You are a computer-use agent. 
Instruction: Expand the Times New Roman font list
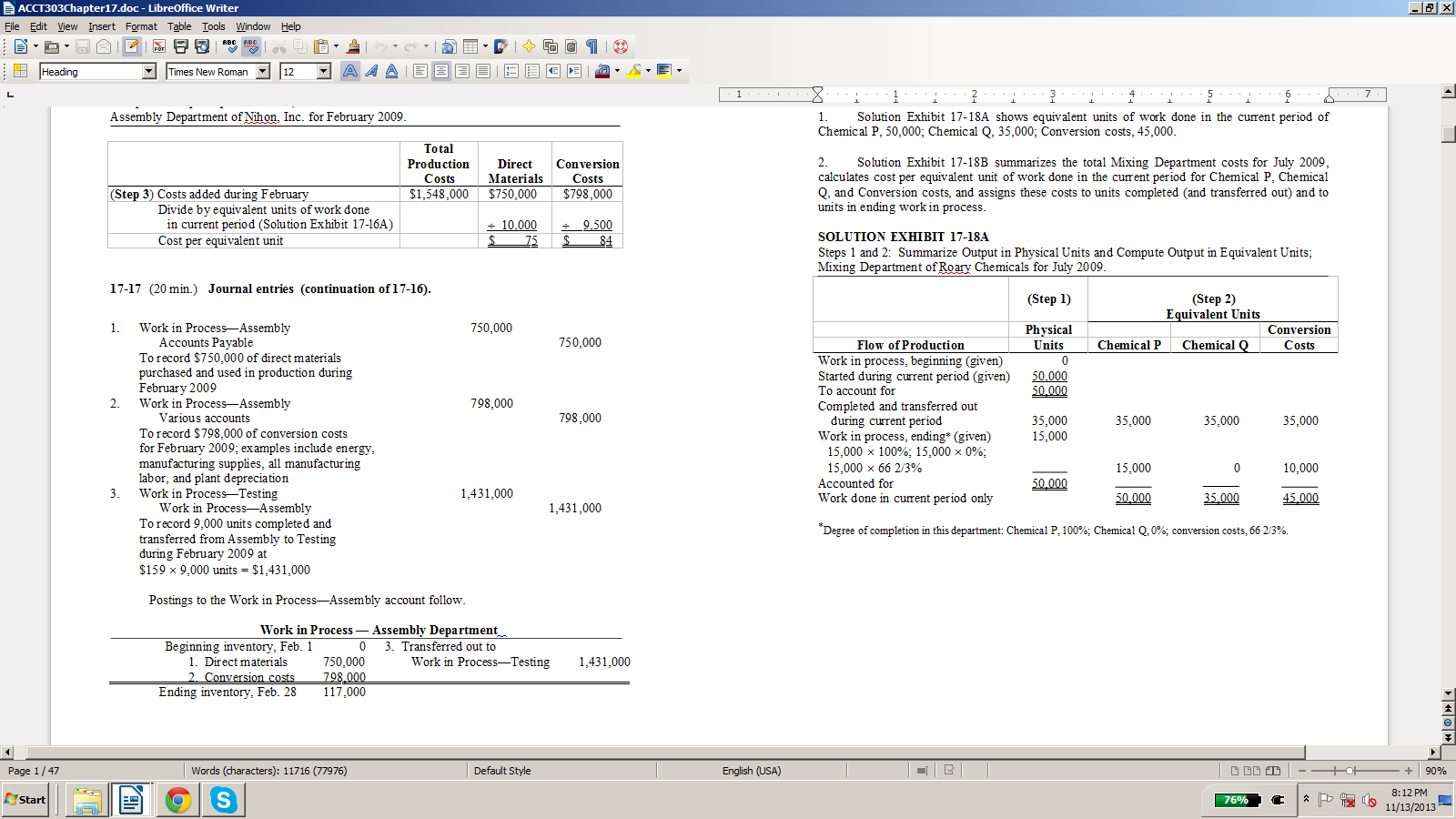point(263,71)
